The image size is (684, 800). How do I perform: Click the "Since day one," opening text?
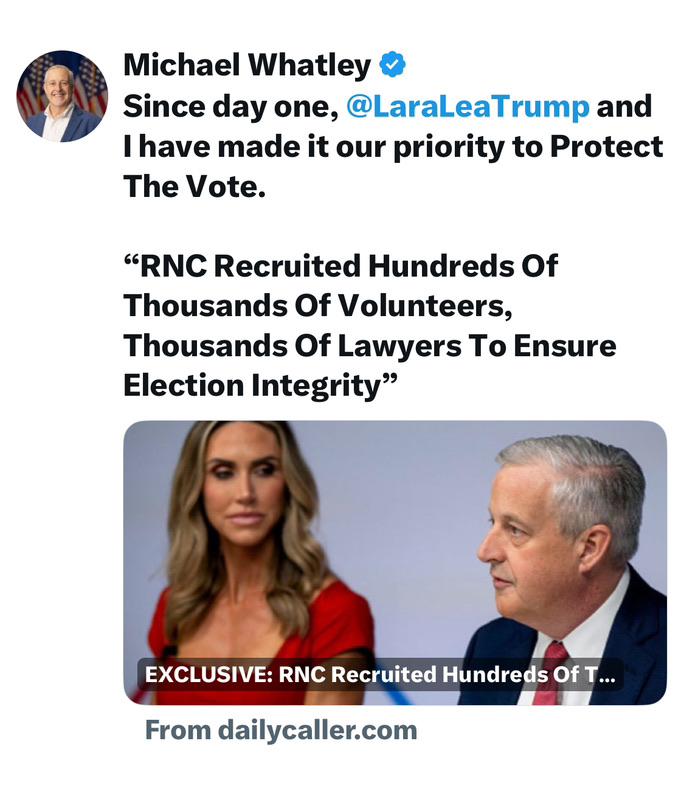pyautogui.click(x=230, y=106)
